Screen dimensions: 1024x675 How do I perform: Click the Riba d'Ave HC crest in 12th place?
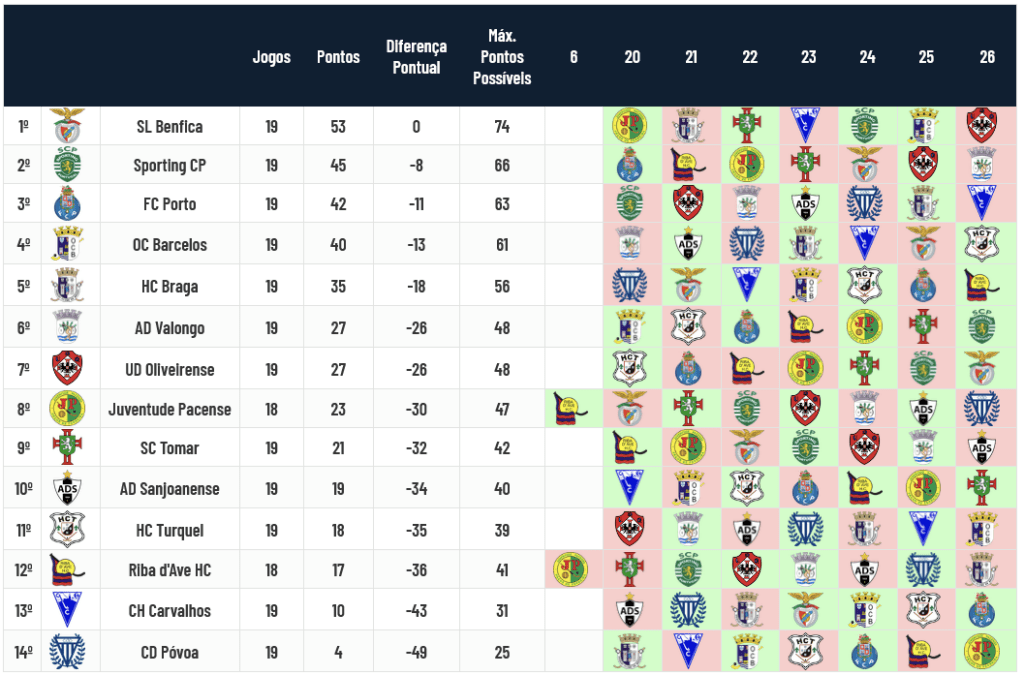point(68,570)
